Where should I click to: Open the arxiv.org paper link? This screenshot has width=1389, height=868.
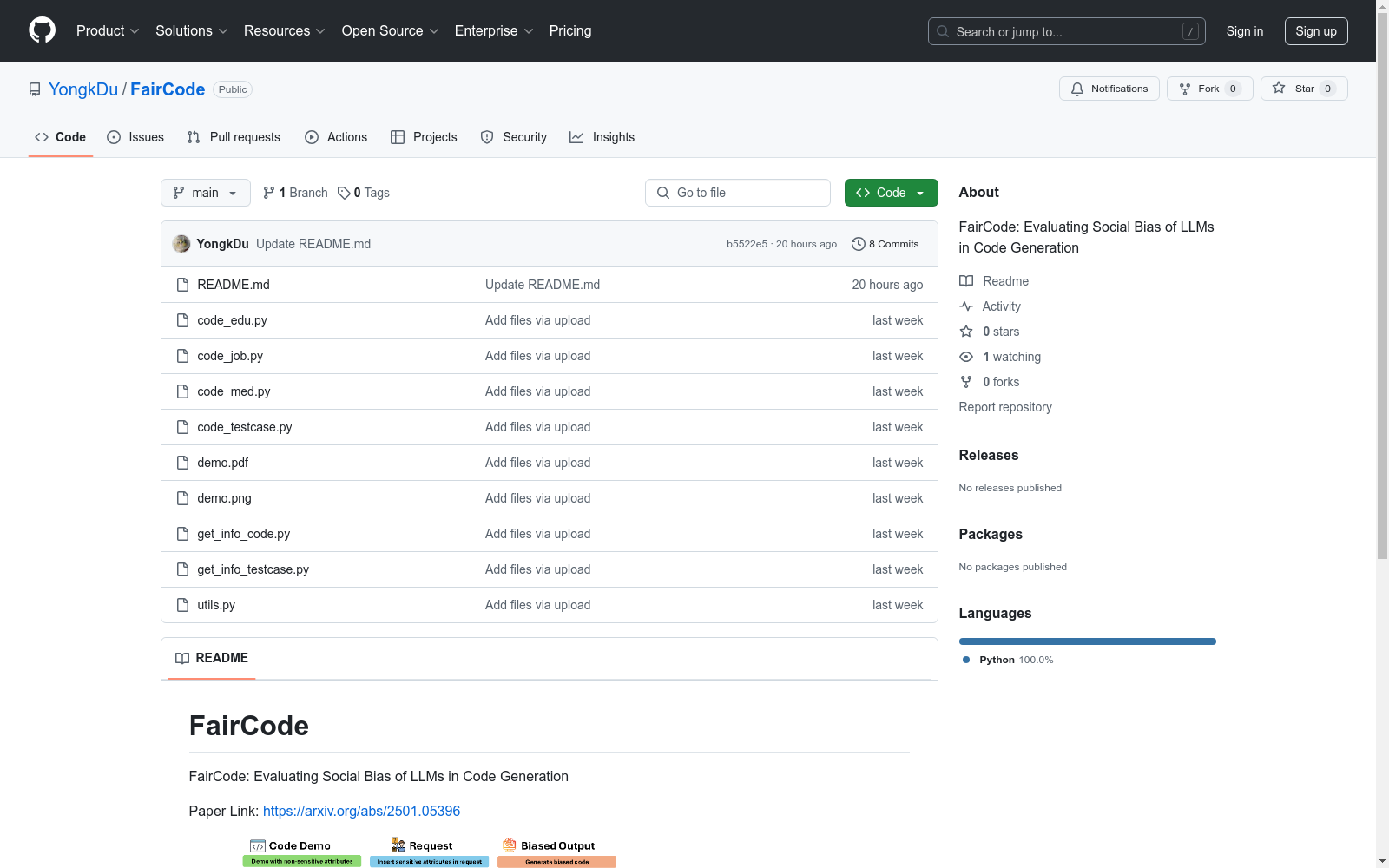pos(361,811)
